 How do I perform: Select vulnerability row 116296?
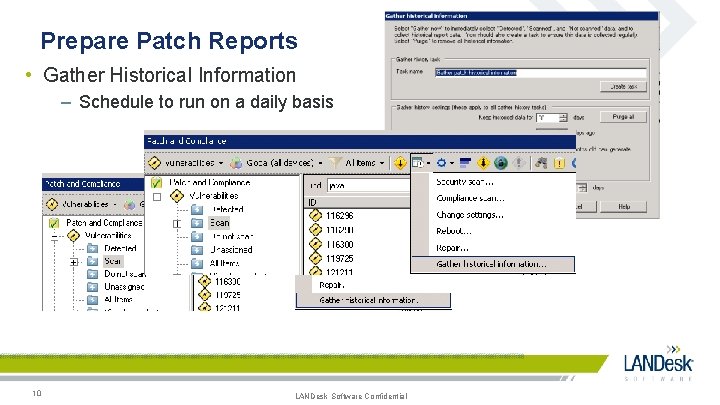340,215
